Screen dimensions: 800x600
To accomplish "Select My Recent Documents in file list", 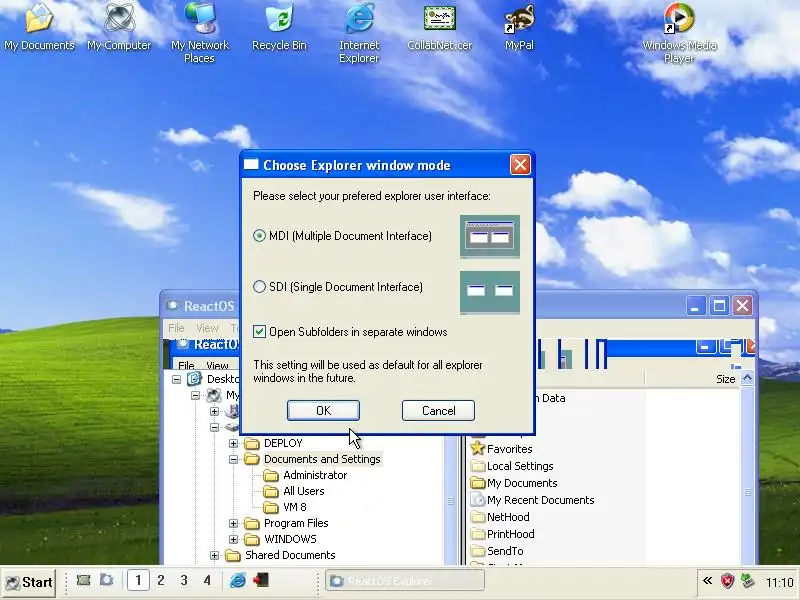I will [533, 499].
